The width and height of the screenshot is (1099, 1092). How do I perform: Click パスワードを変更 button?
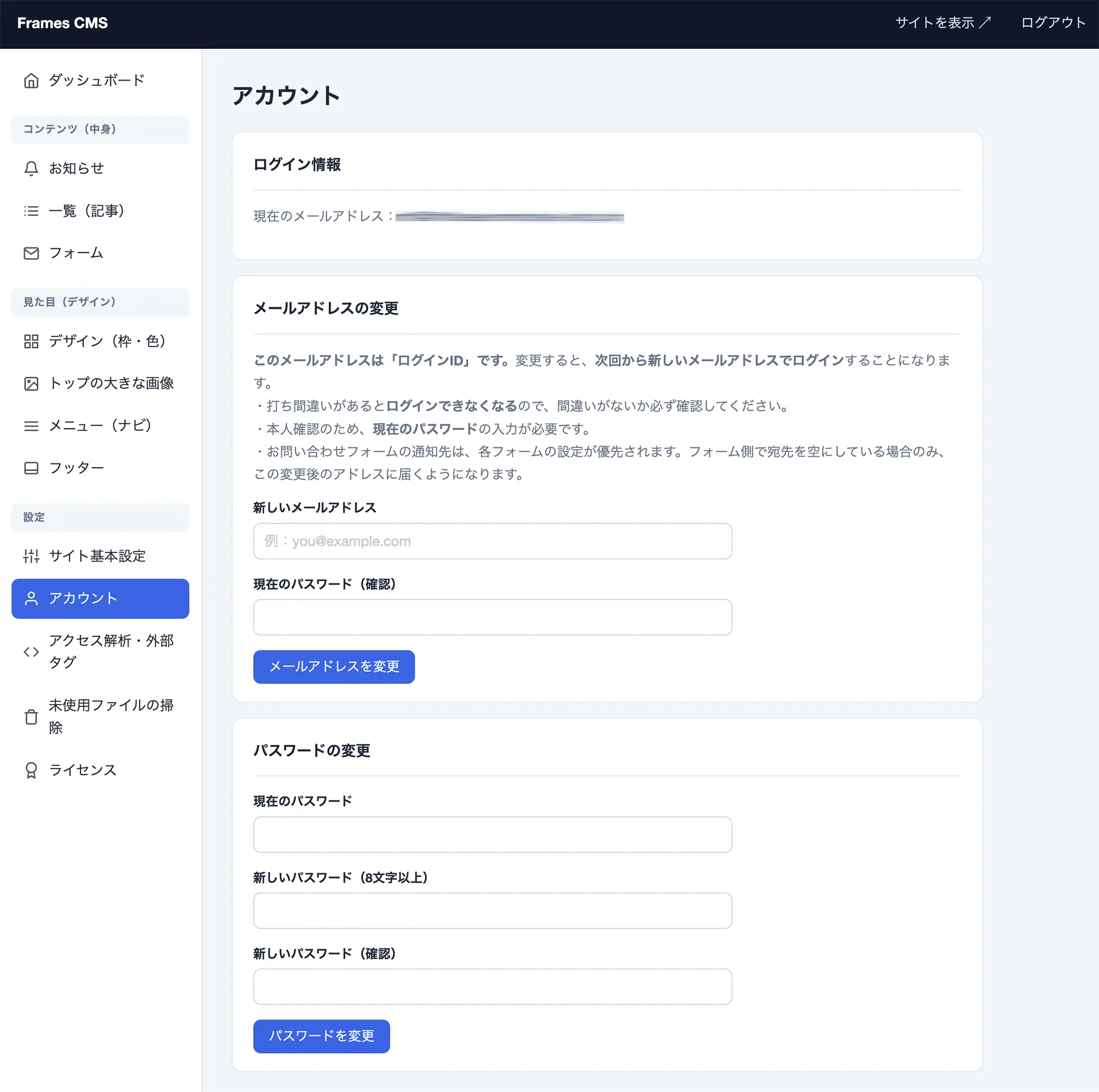click(x=321, y=1036)
